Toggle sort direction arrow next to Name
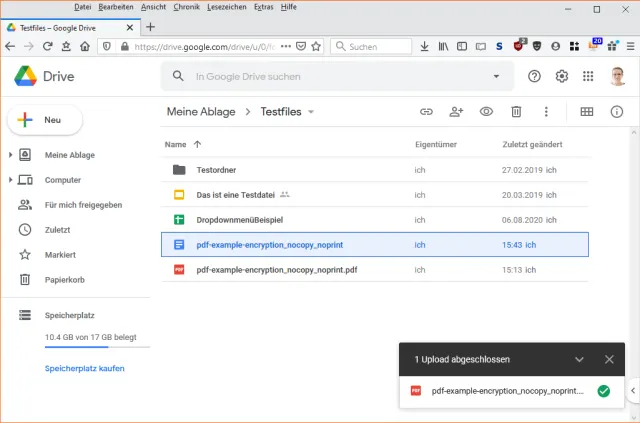640x423 pixels. tap(197, 145)
